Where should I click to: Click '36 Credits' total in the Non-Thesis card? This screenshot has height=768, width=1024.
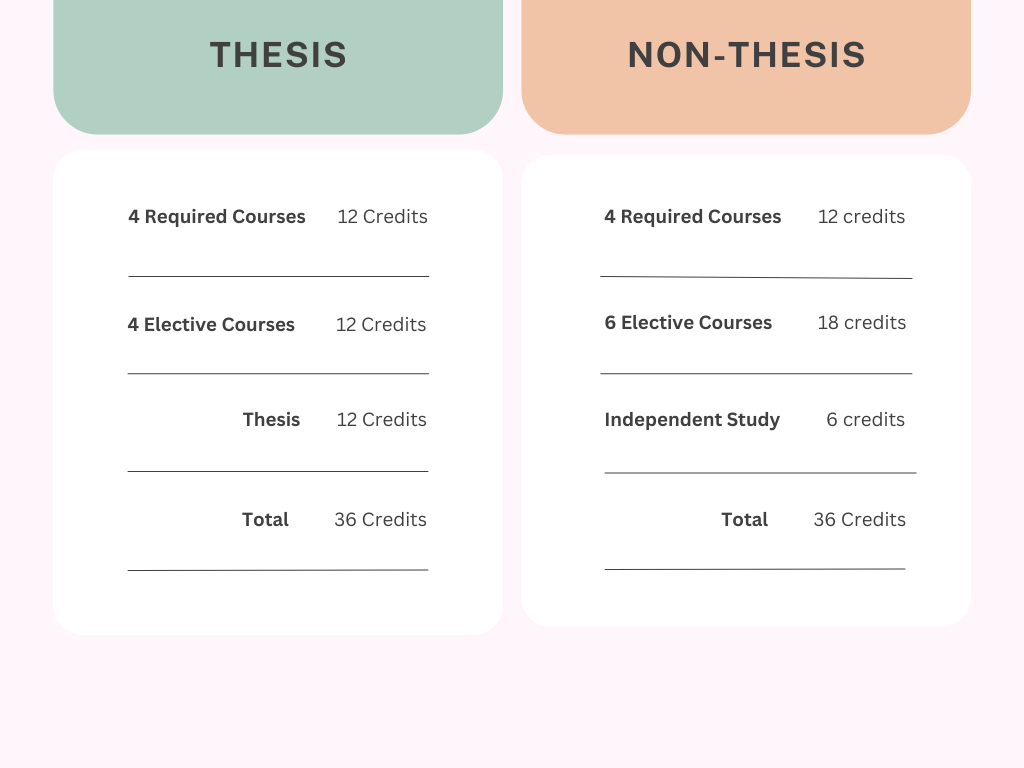pos(859,520)
